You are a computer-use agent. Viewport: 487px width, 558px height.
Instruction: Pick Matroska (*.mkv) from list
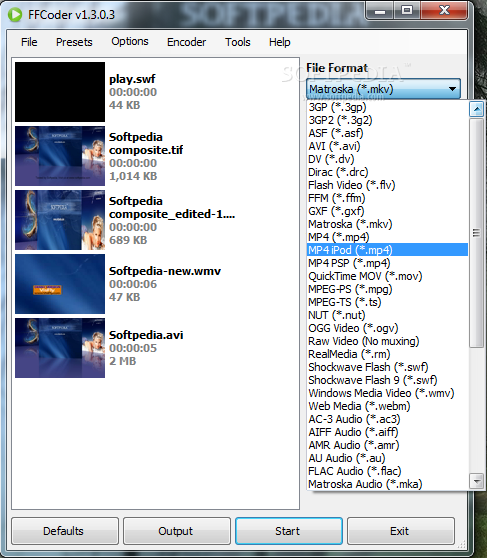point(387,224)
